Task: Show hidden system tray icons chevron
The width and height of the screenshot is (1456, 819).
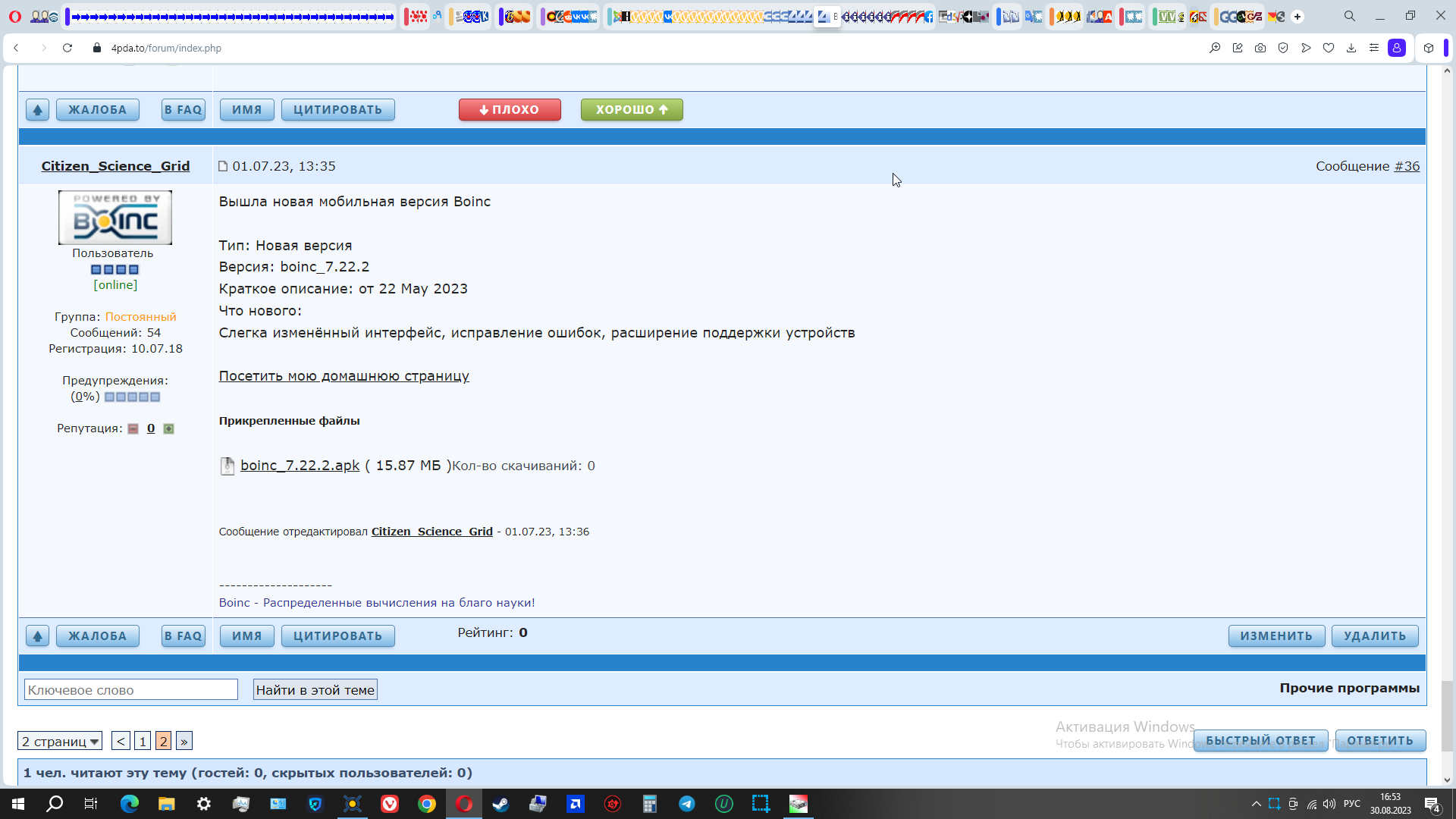Action: (1256, 804)
